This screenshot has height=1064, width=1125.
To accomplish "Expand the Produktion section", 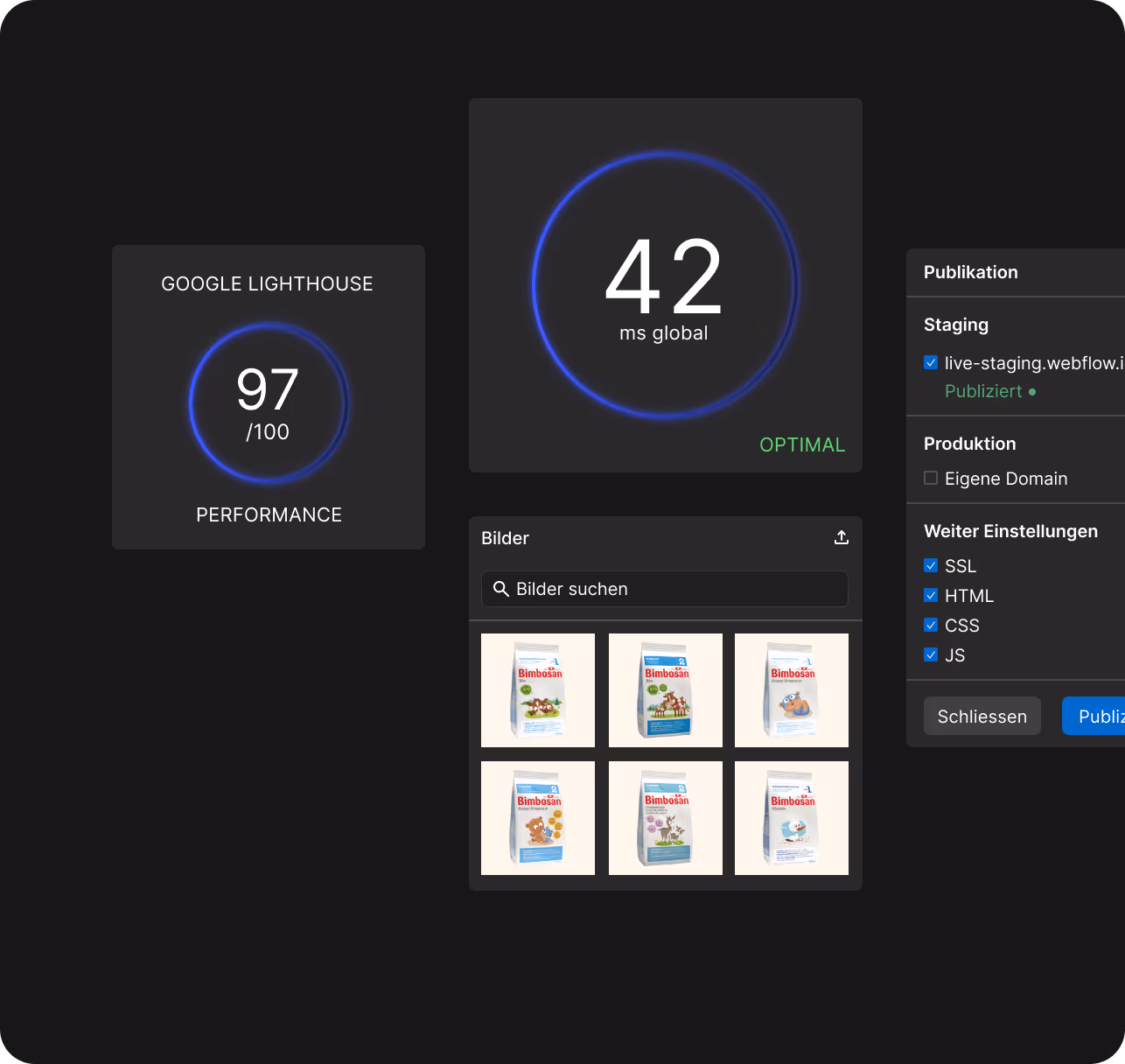I will click(x=969, y=444).
